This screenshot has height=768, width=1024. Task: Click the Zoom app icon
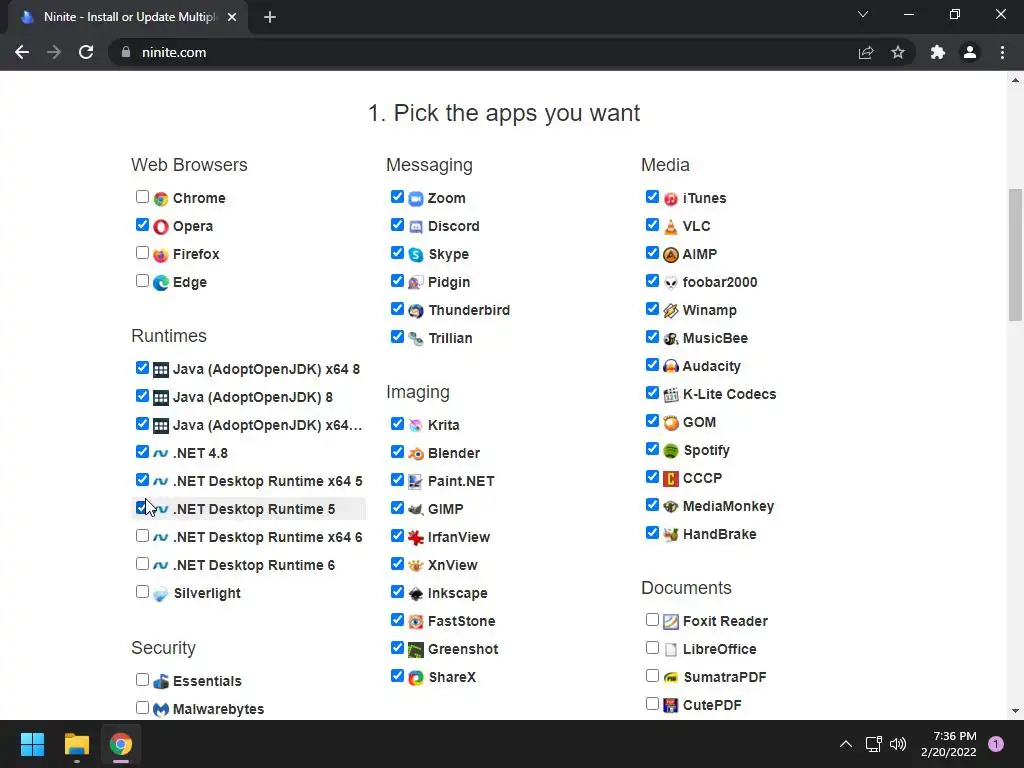click(x=415, y=199)
